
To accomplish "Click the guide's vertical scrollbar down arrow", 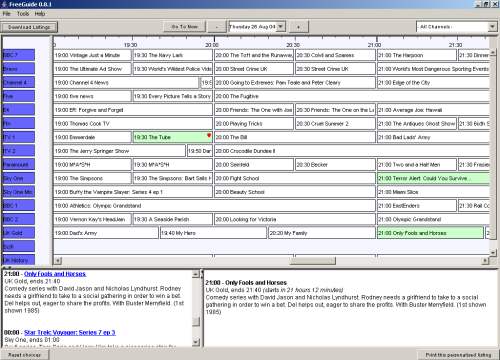I will pyautogui.click(x=493, y=252).
